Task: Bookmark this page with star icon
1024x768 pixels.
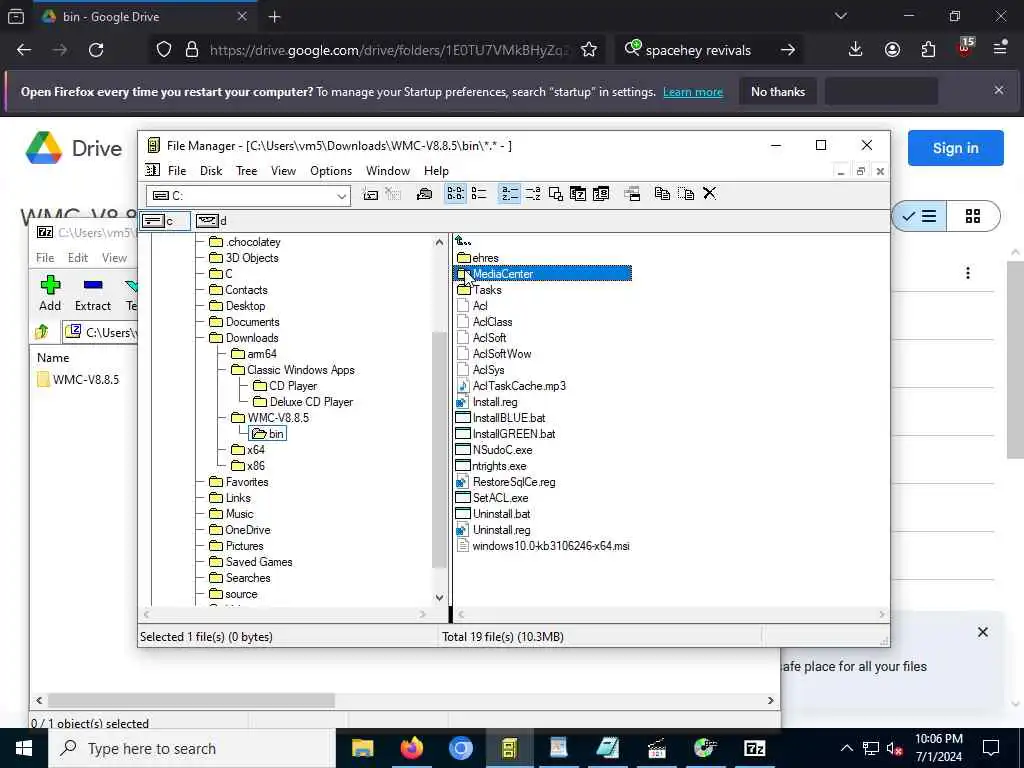Action: click(588, 50)
